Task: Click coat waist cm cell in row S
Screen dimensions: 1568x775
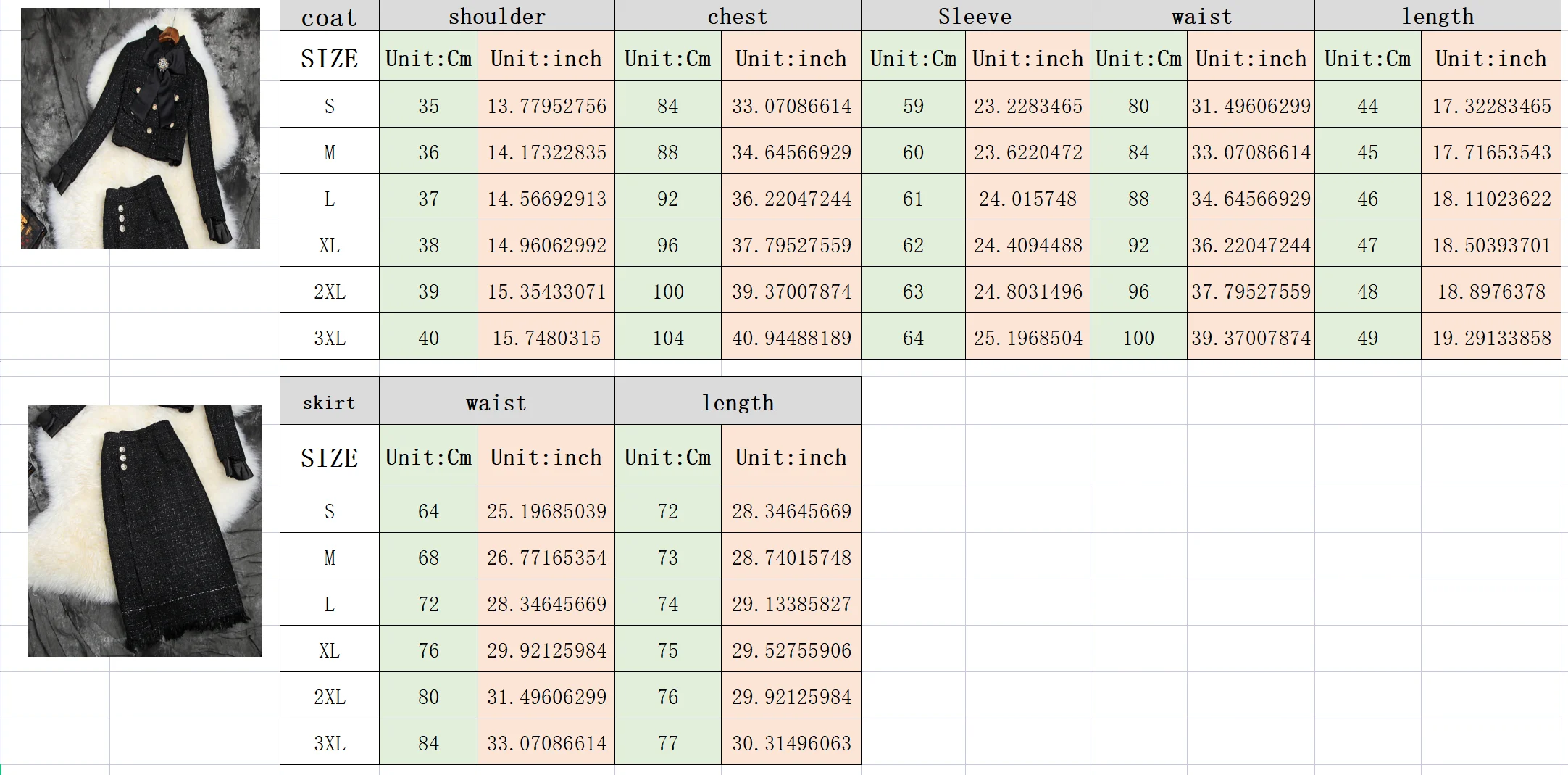Action: 1138,105
